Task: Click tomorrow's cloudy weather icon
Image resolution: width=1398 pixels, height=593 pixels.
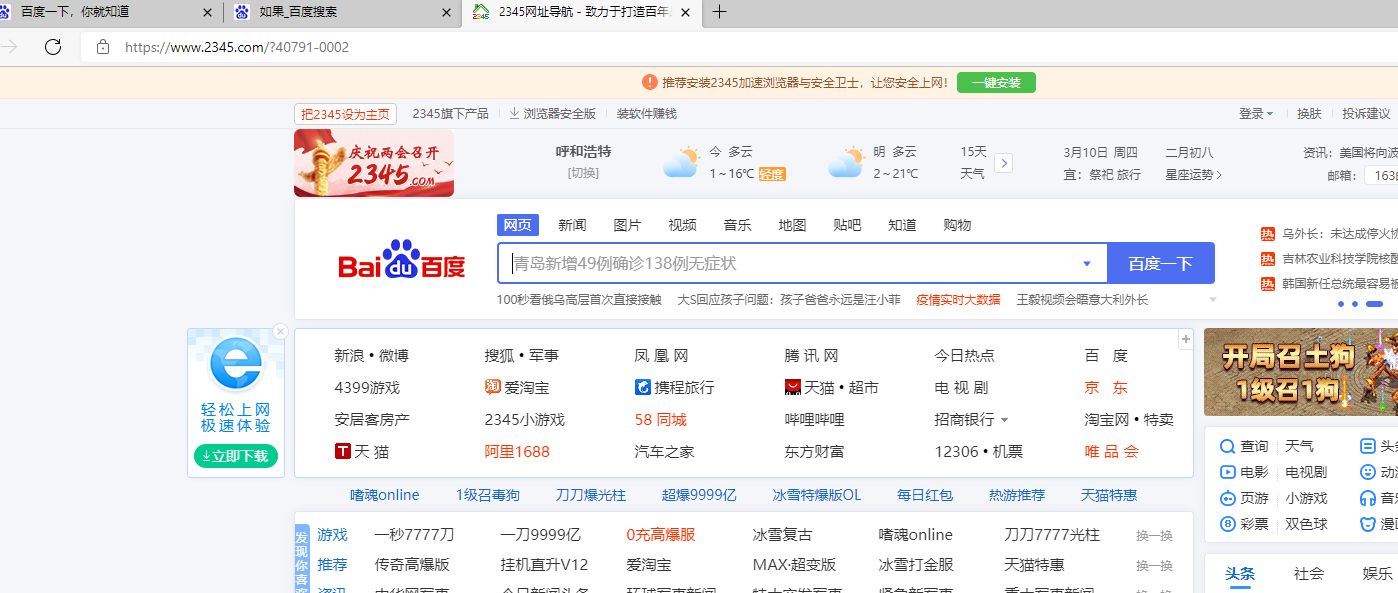Action: 846,162
